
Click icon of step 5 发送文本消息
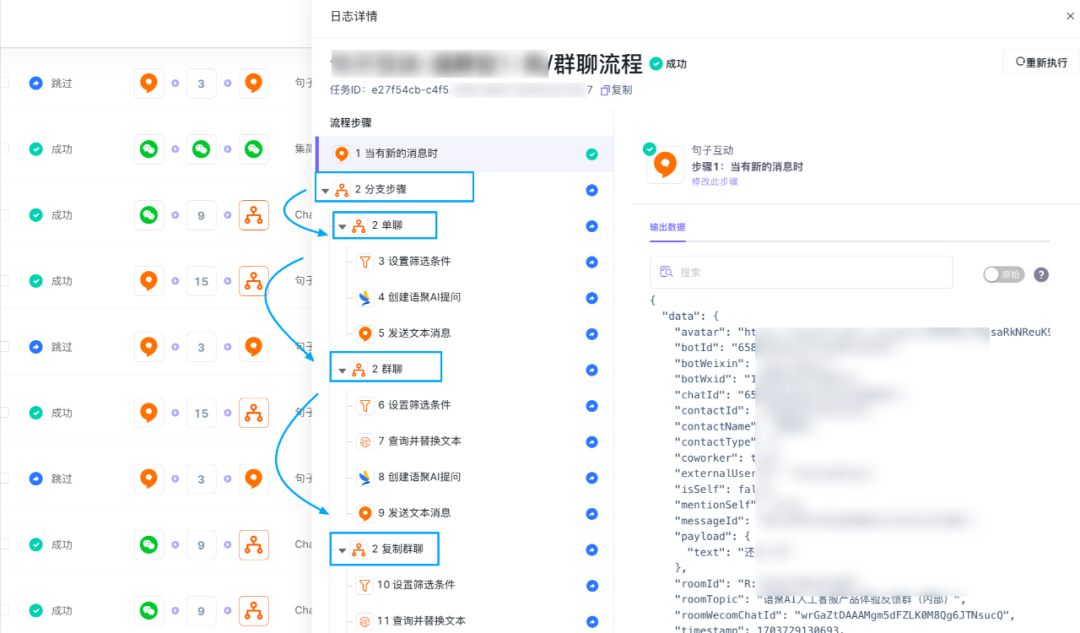tap(365, 333)
